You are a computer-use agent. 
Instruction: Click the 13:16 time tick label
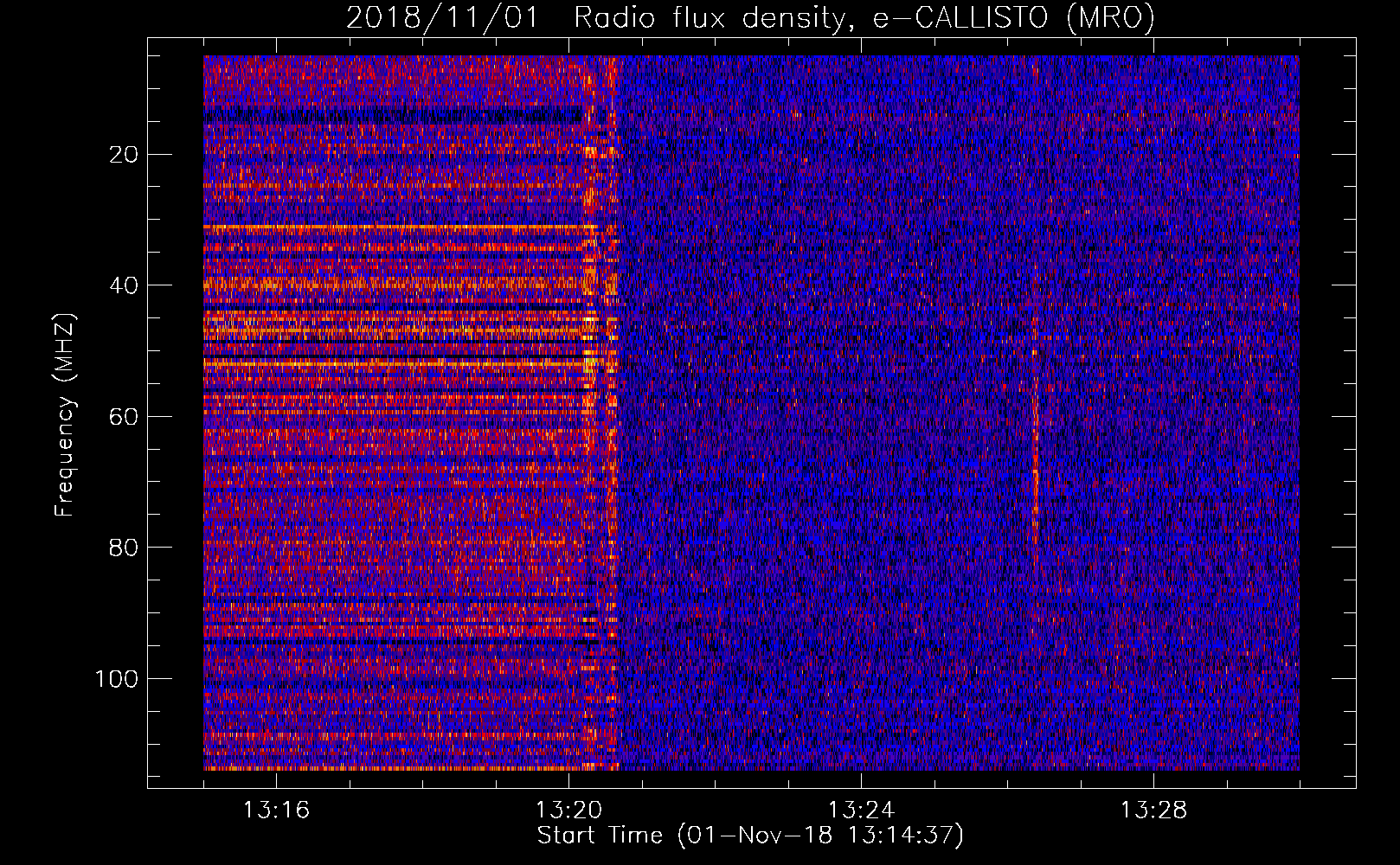277,811
